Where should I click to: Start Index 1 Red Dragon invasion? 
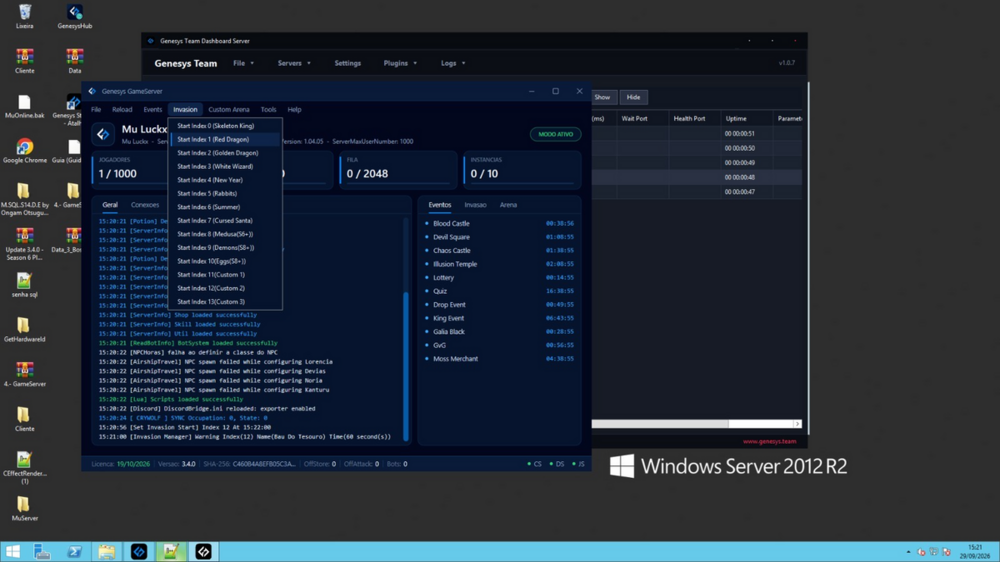[226, 139]
